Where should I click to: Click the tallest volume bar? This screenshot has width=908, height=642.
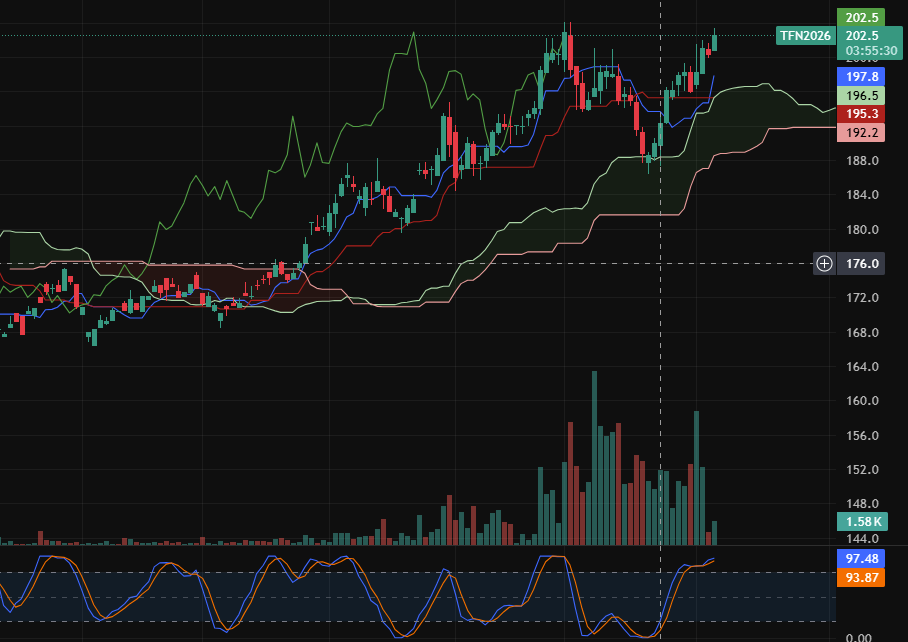[594, 458]
